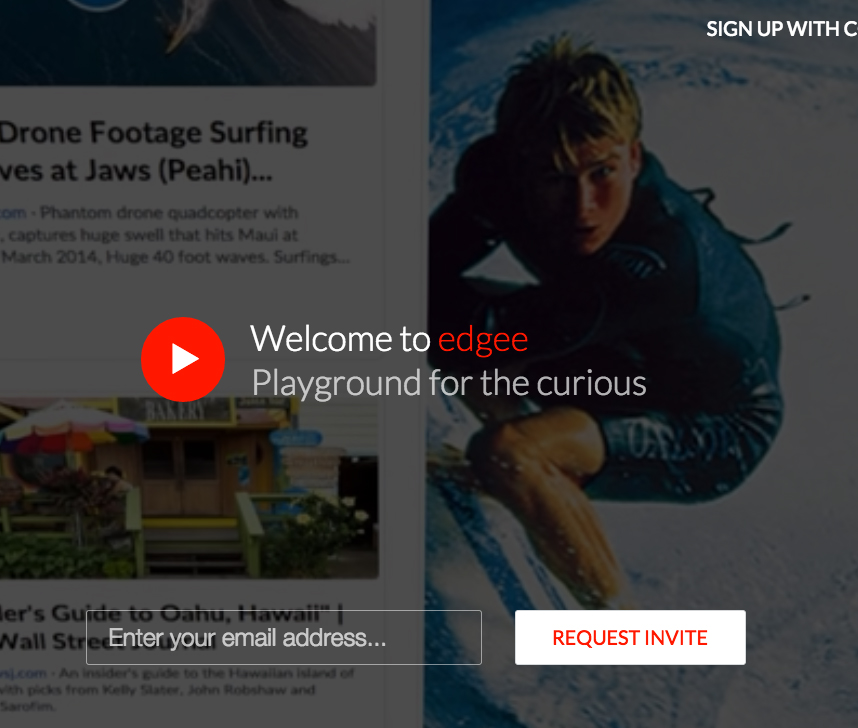Click the blue .com source link under drone headline
This screenshot has width=858, height=728.
[x=13, y=212]
